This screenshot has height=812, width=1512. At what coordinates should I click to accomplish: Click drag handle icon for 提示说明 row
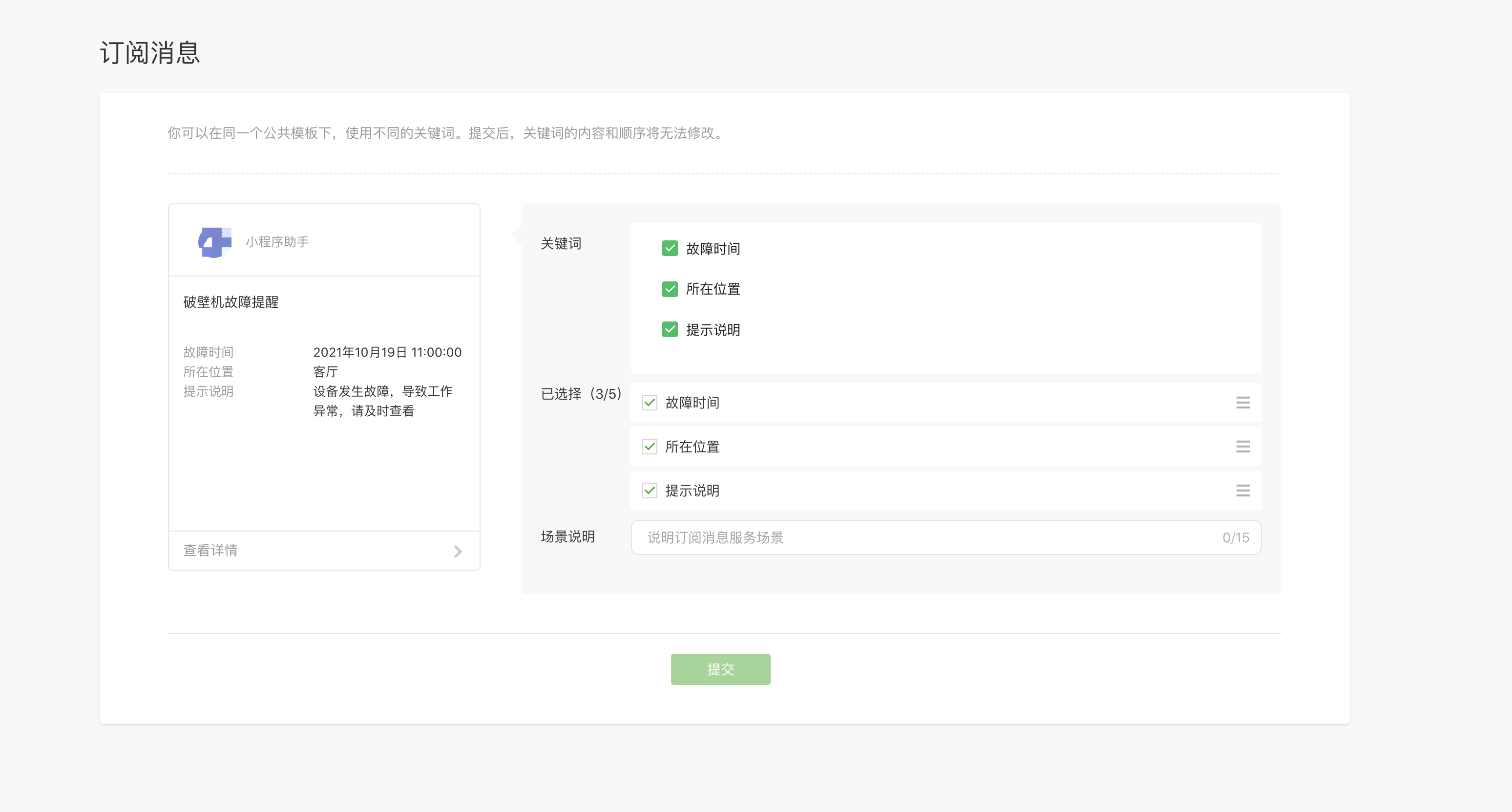pos(1242,491)
